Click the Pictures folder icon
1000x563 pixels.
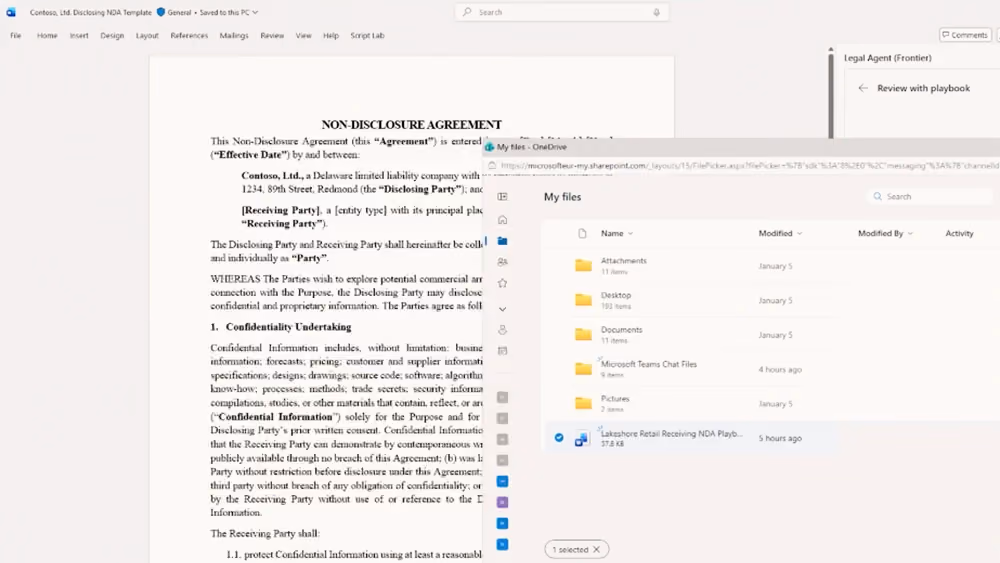click(583, 403)
